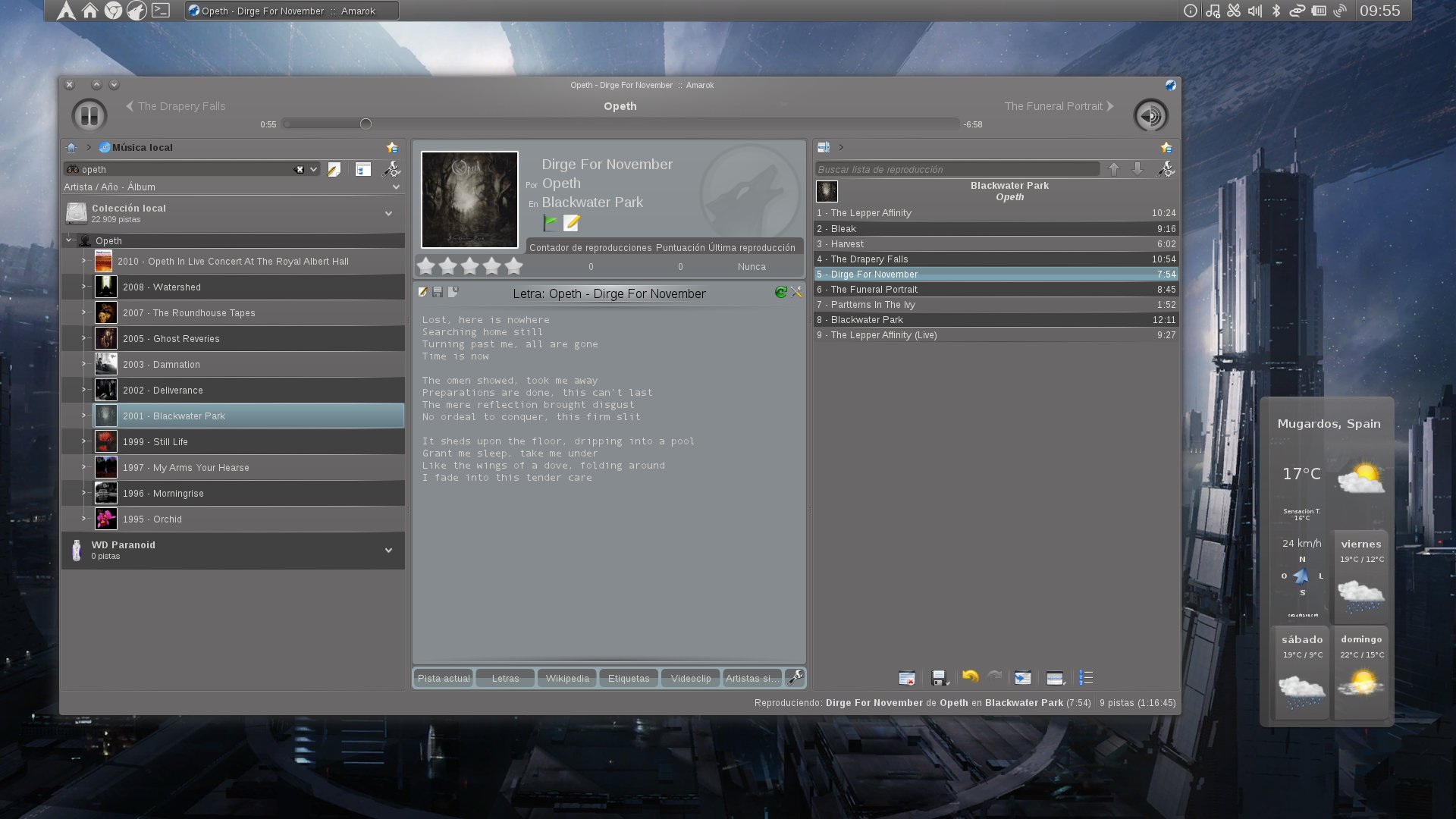Switch to the Pista actual applet tab
Image resolution: width=1456 pixels, height=819 pixels.
coord(444,678)
